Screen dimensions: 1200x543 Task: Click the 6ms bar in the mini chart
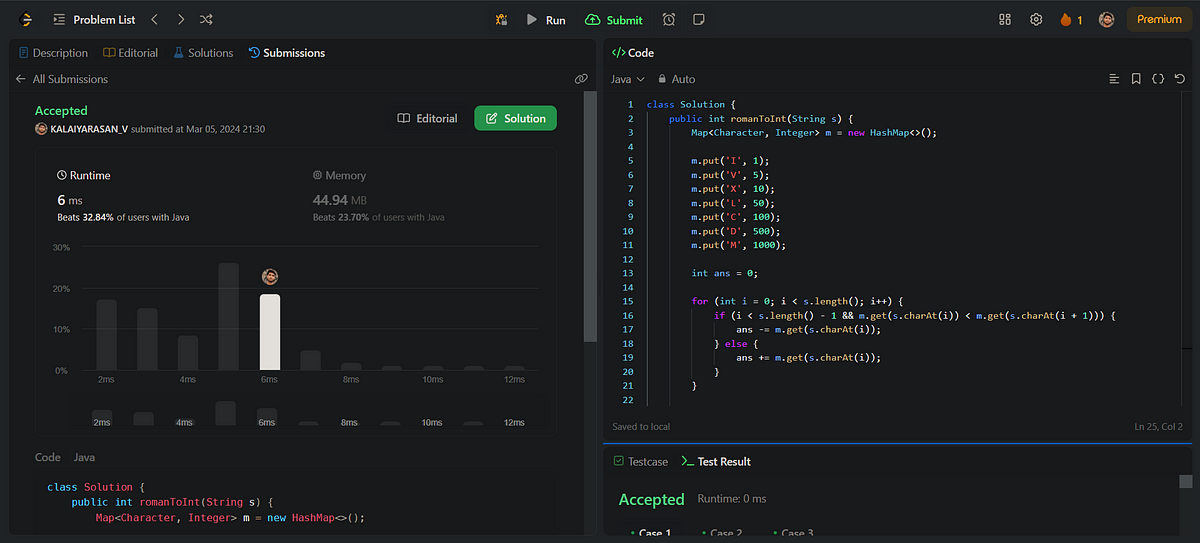[x=267, y=416]
